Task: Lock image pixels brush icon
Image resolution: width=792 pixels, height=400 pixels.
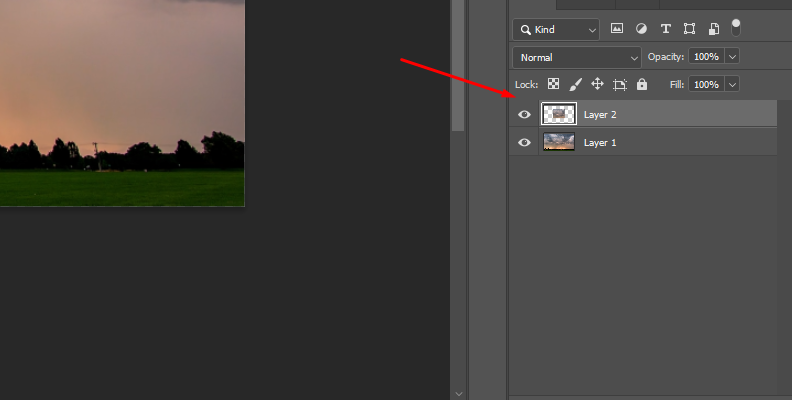Action: pyautogui.click(x=575, y=85)
